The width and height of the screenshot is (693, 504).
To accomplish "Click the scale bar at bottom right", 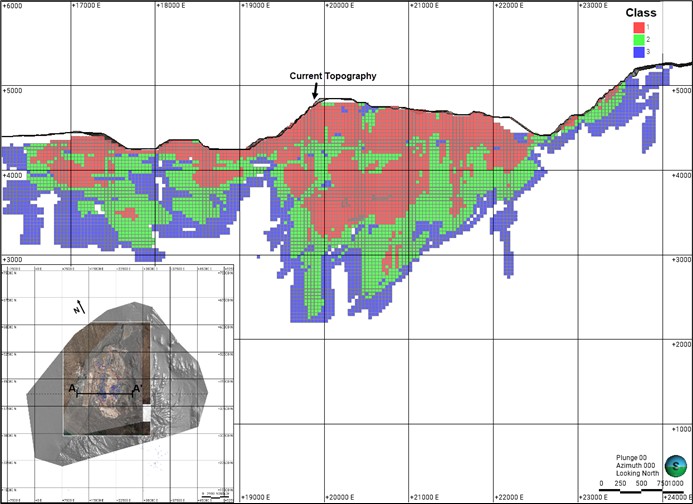I will click(x=628, y=492).
